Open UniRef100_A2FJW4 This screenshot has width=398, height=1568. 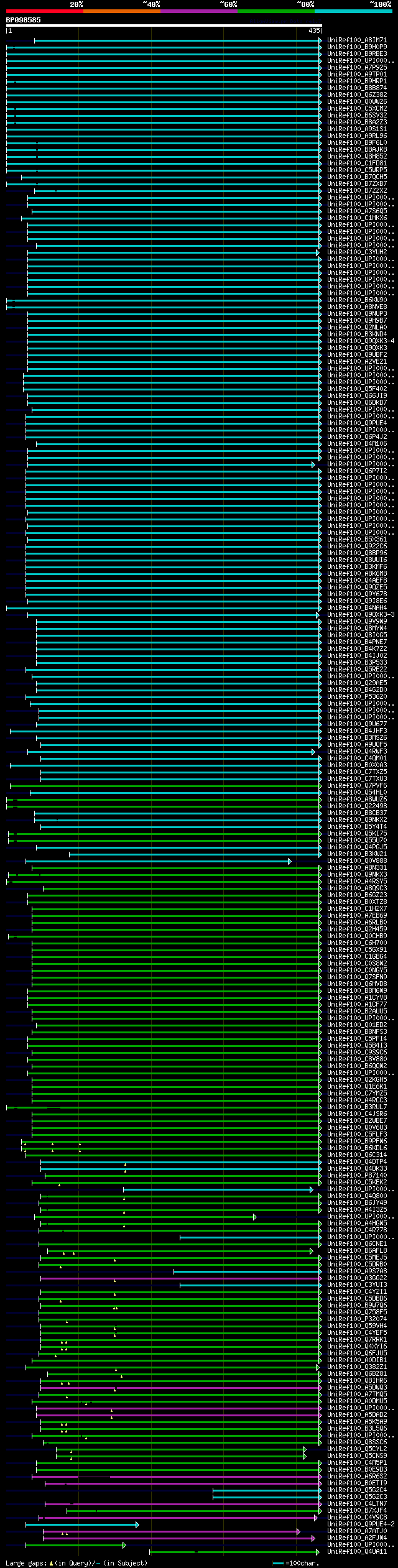coord(357,1538)
